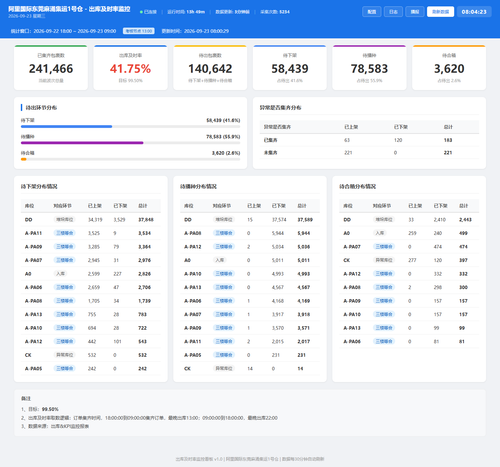Select the red 41.75% on-time rate card
Viewport: 500px width, 467px height.
tap(130, 68)
